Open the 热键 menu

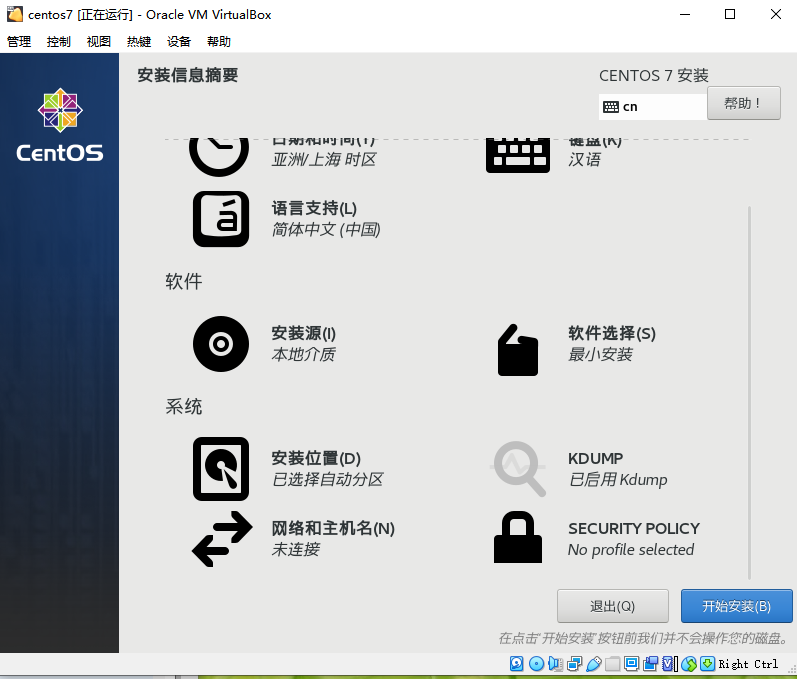pos(139,41)
